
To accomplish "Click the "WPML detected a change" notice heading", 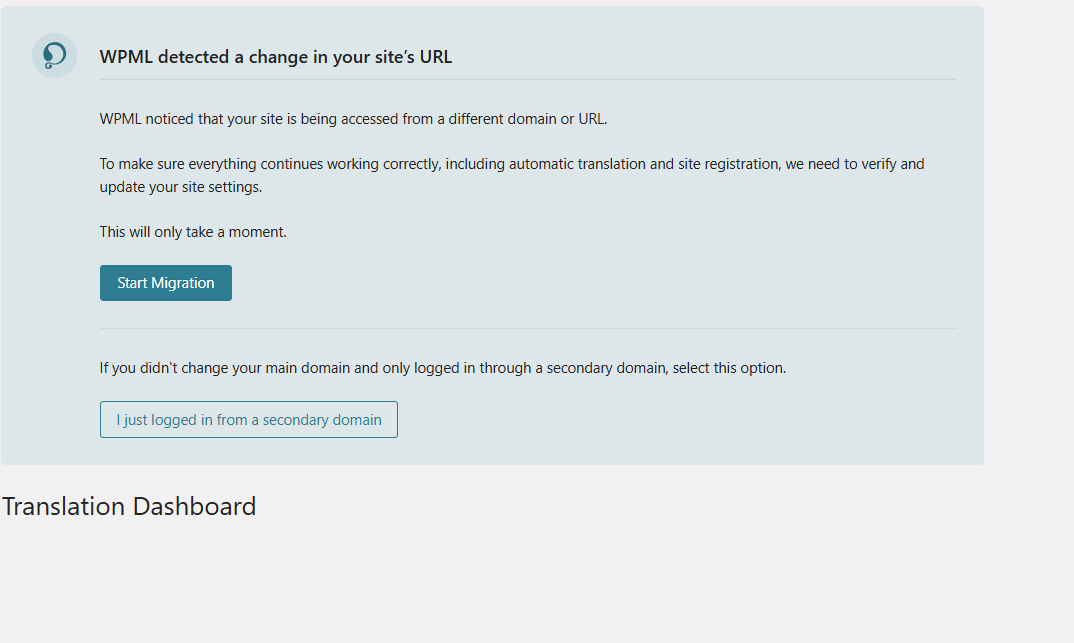I will [275, 57].
